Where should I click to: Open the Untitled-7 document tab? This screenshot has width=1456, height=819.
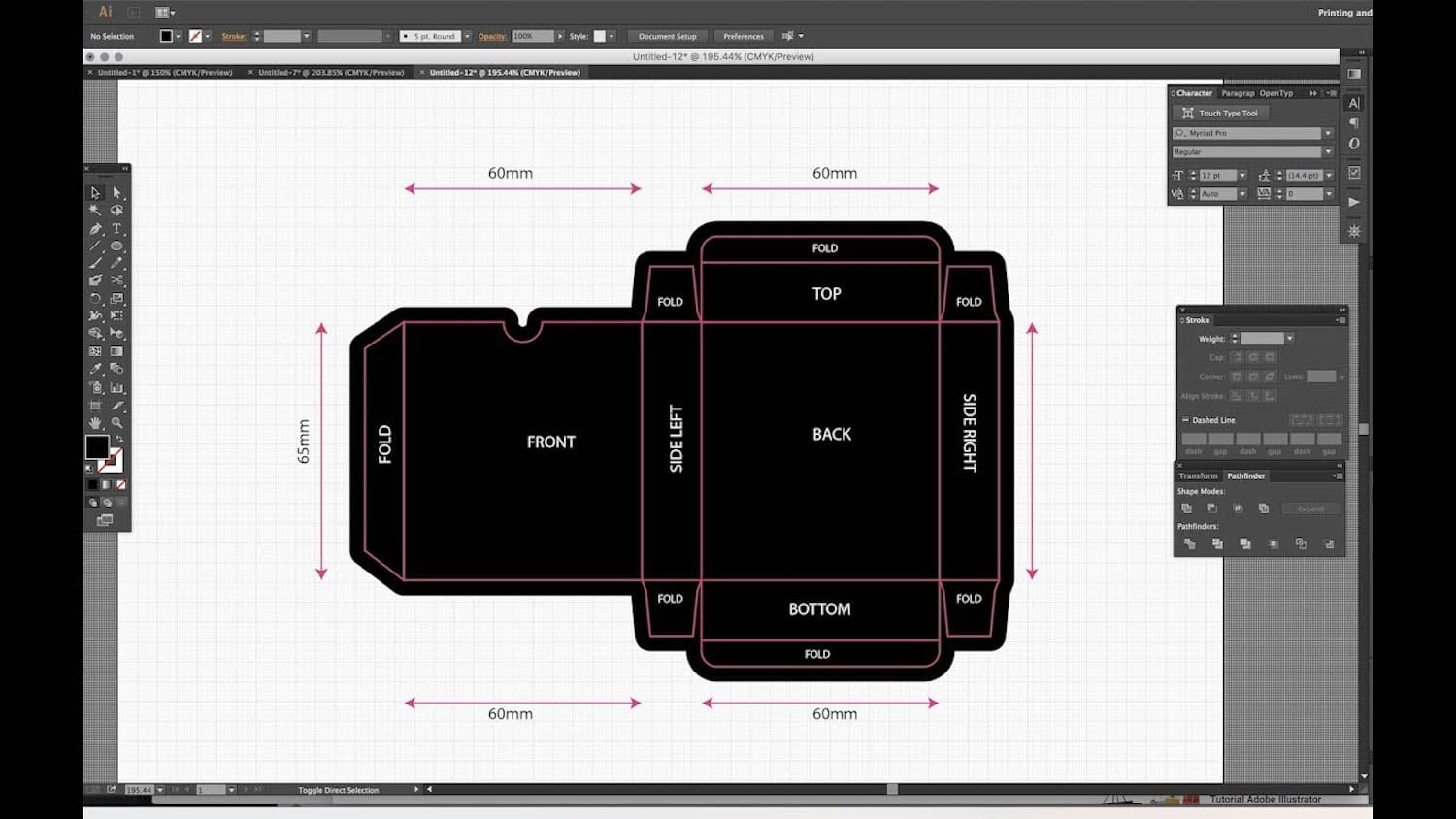click(x=330, y=71)
